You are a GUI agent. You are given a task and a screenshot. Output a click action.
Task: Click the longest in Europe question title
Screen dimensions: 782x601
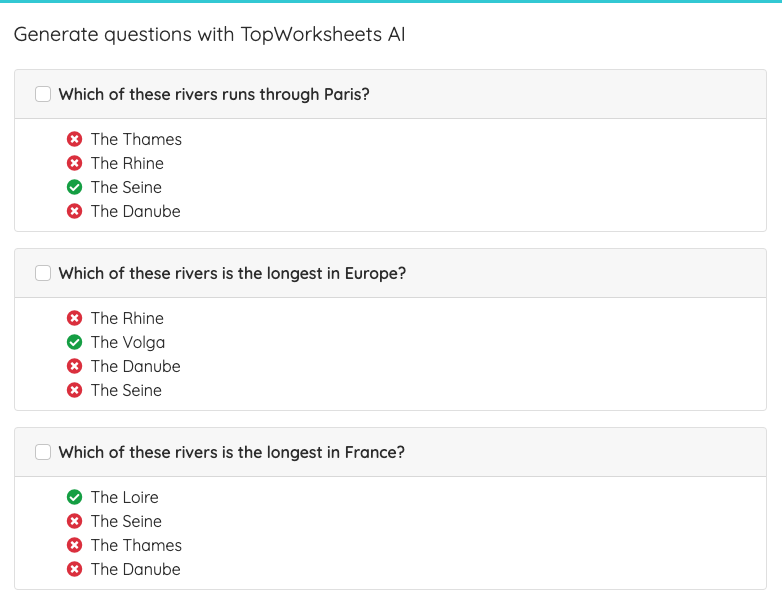(232, 273)
